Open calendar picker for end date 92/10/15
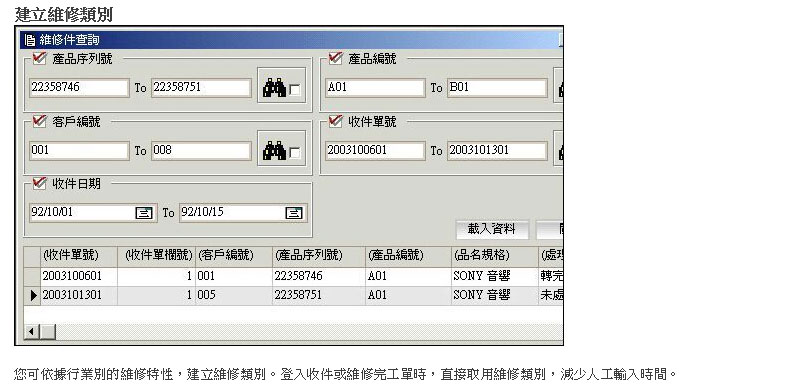The height and width of the screenshot is (385, 793). (294, 213)
